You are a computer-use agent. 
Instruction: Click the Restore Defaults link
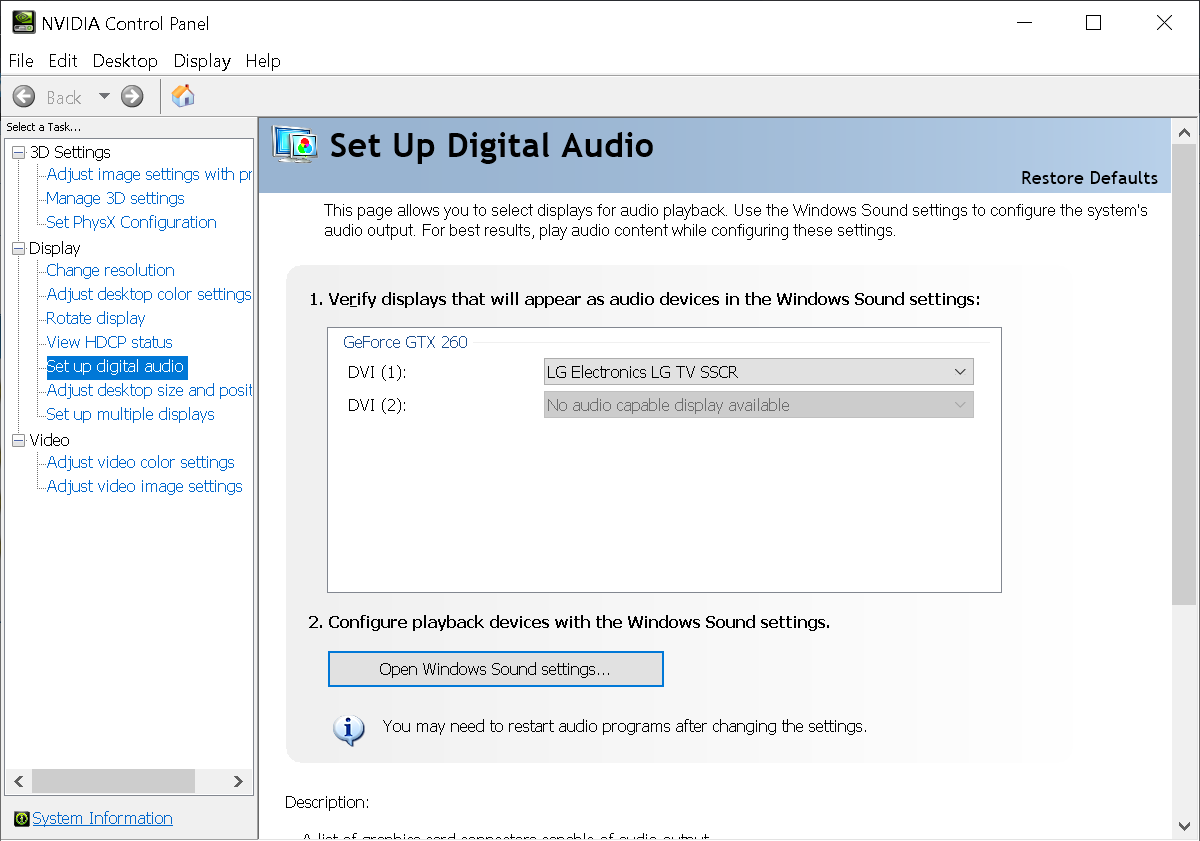point(1089,178)
